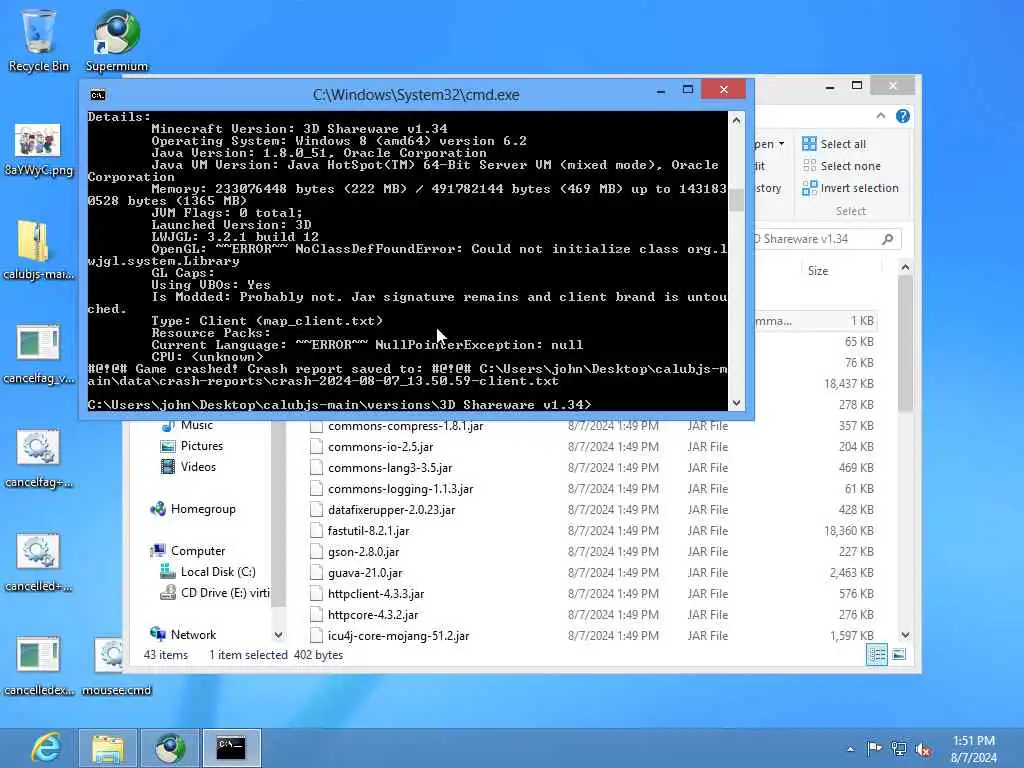
Task: Open File Explorer from taskbar
Action: pos(108,748)
